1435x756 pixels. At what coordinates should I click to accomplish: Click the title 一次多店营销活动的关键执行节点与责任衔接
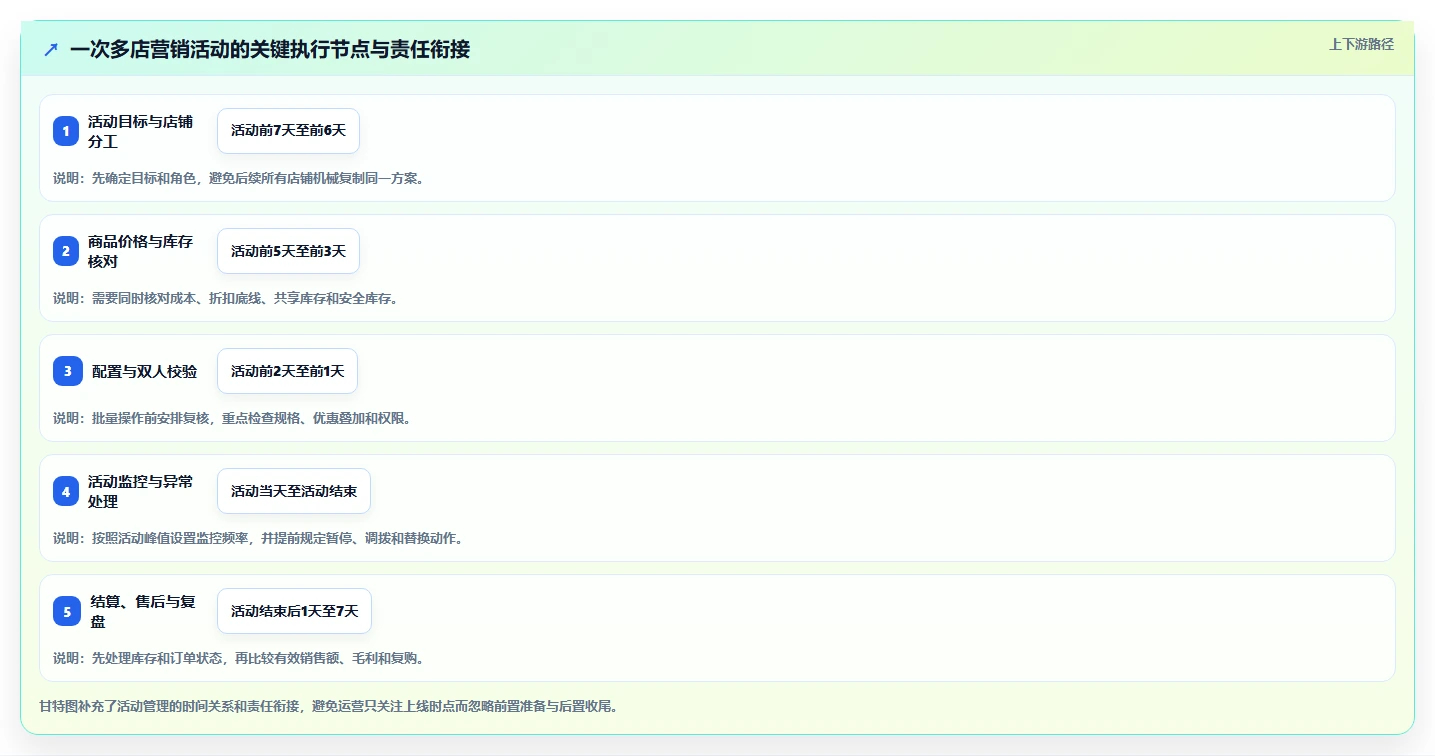coord(270,49)
